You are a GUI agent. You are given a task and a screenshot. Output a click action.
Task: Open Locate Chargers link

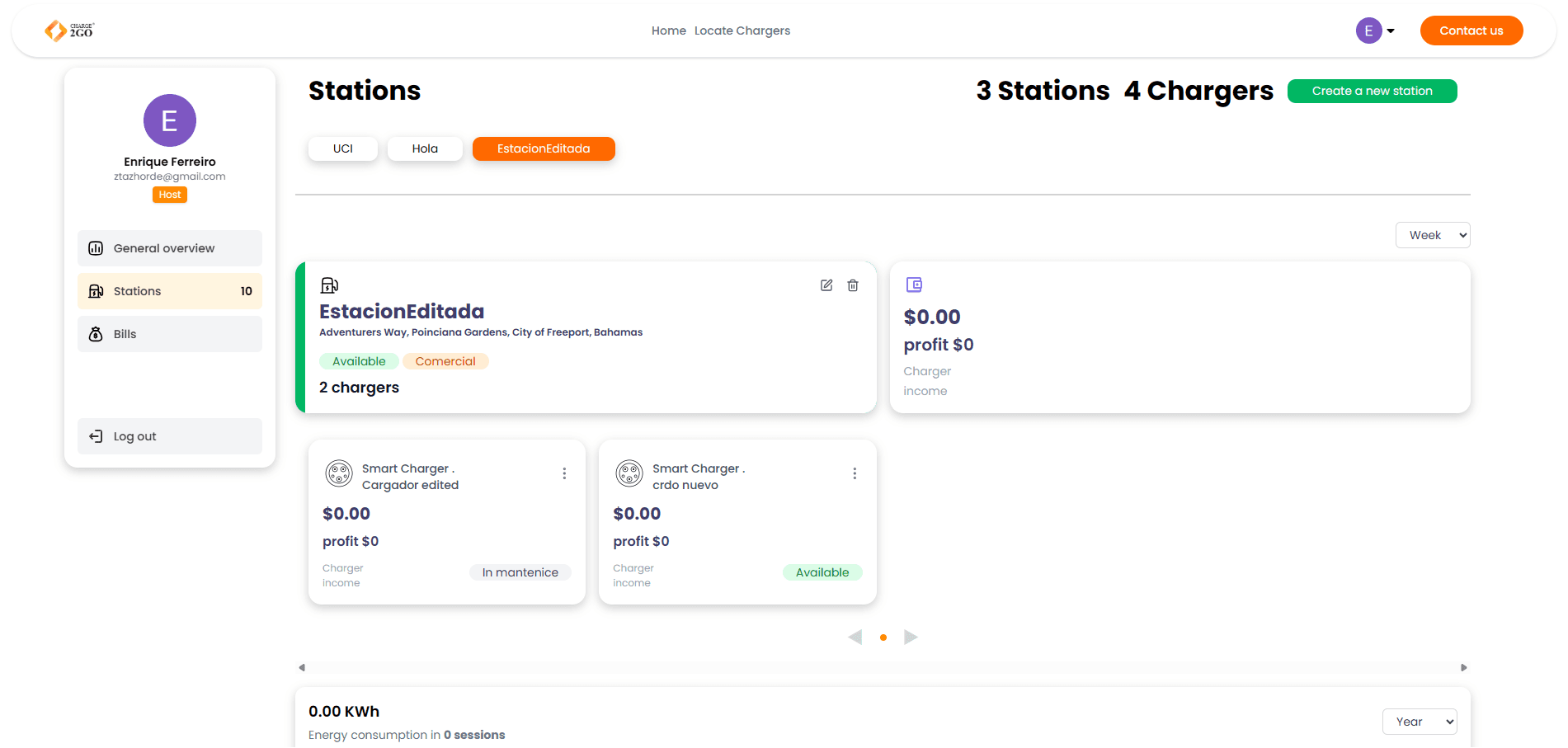point(742,31)
